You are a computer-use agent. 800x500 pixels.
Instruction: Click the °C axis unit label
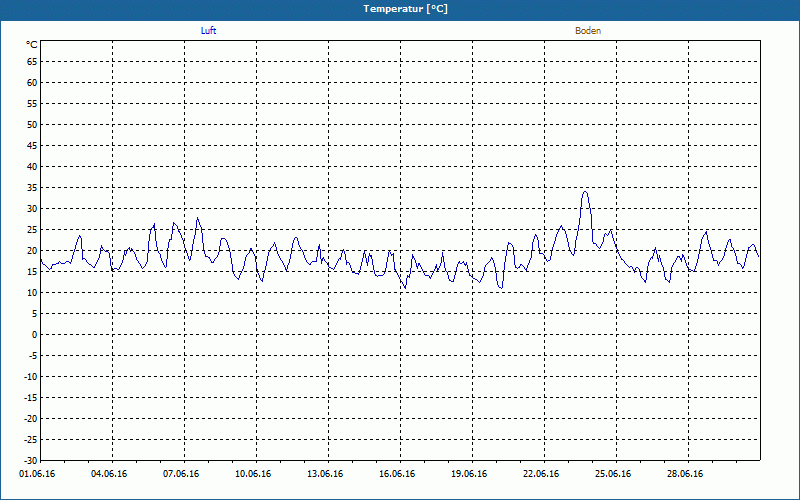pyautogui.click(x=31, y=45)
